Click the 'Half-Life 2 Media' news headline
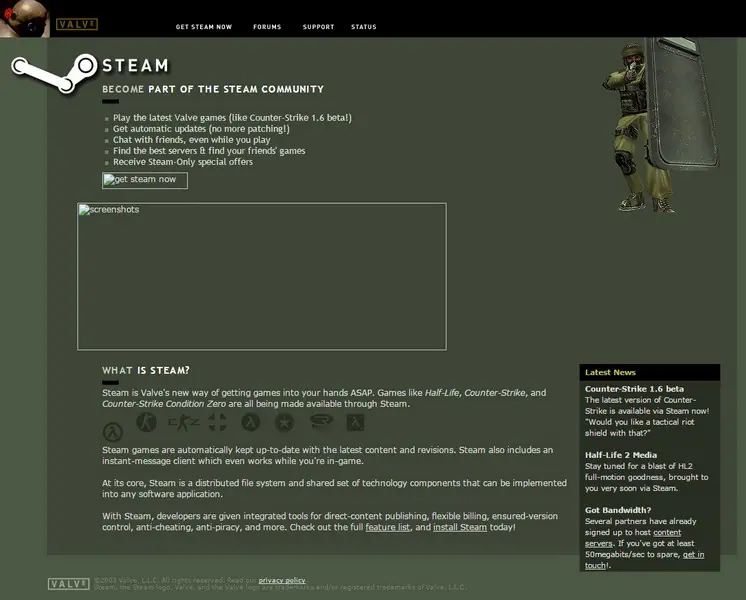 coord(621,455)
